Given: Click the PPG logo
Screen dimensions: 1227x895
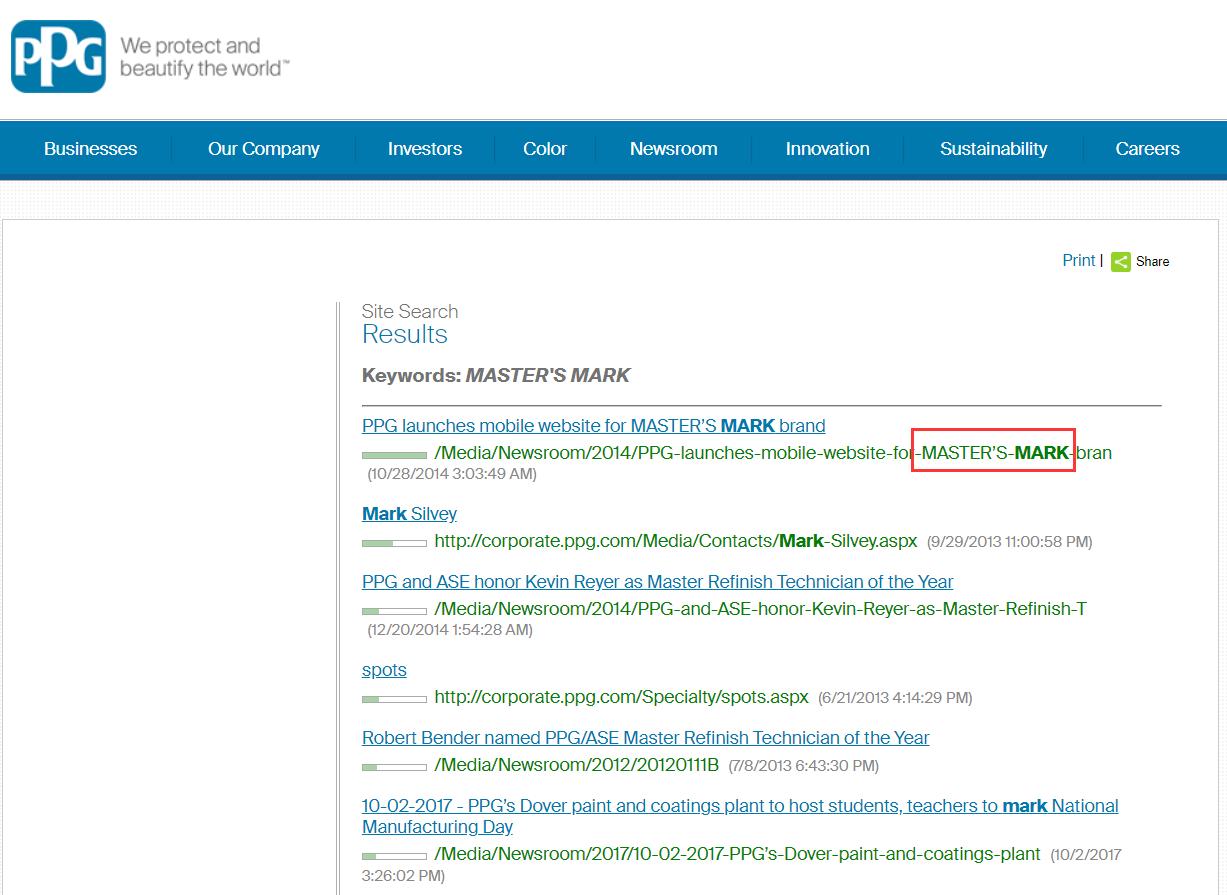Looking at the screenshot, I should click(58, 57).
